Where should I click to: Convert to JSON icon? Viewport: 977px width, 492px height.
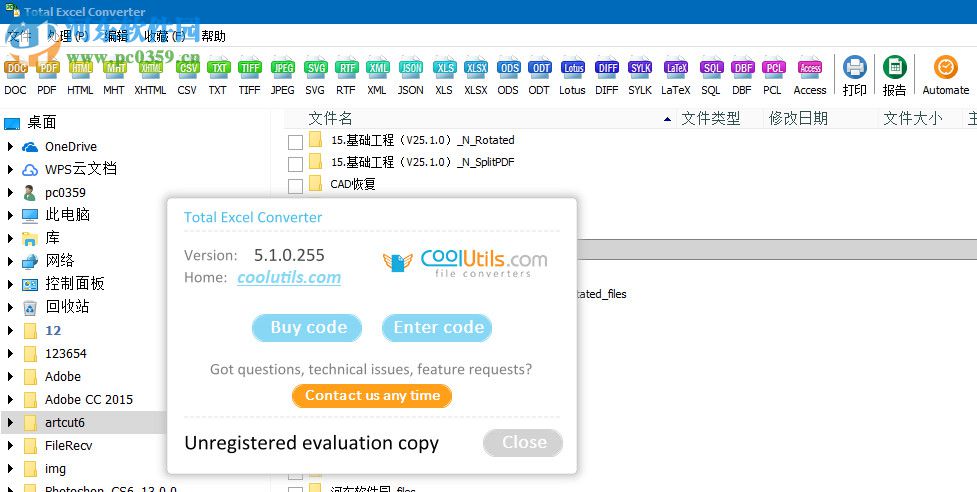(411, 69)
